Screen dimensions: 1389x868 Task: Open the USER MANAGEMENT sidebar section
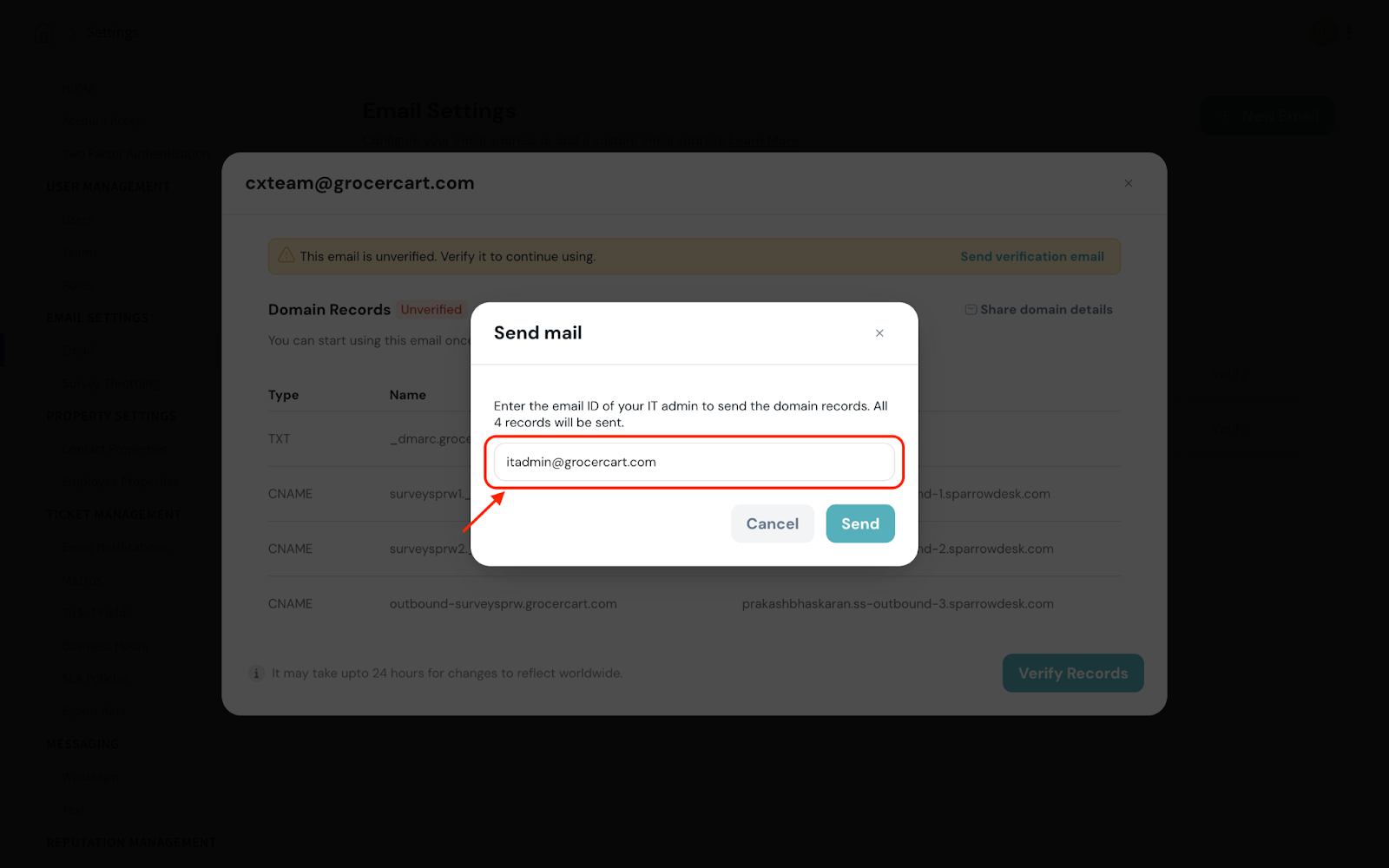point(108,187)
